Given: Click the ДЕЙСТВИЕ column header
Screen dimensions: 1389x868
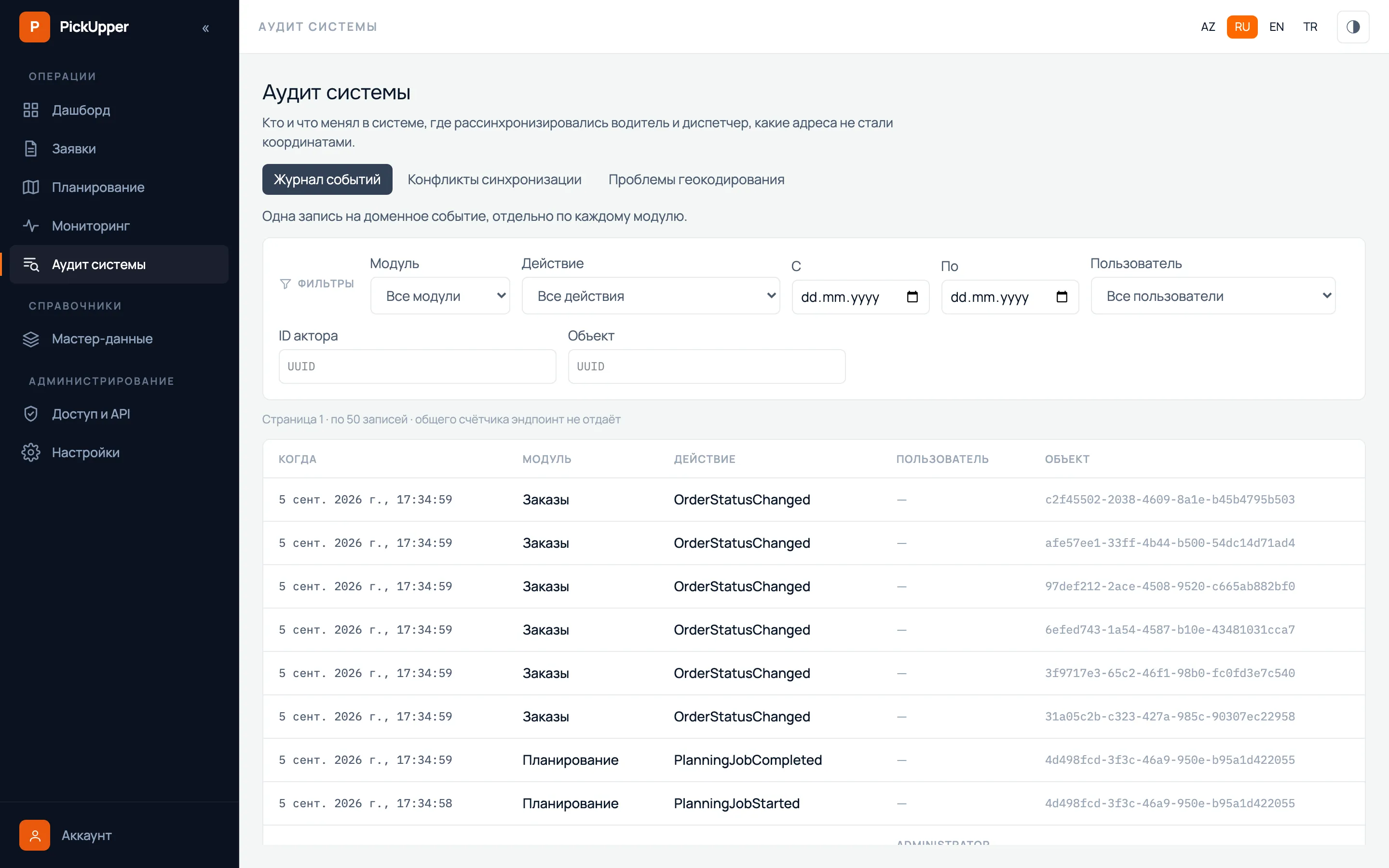Looking at the screenshot, I should [x=704, y=459].
